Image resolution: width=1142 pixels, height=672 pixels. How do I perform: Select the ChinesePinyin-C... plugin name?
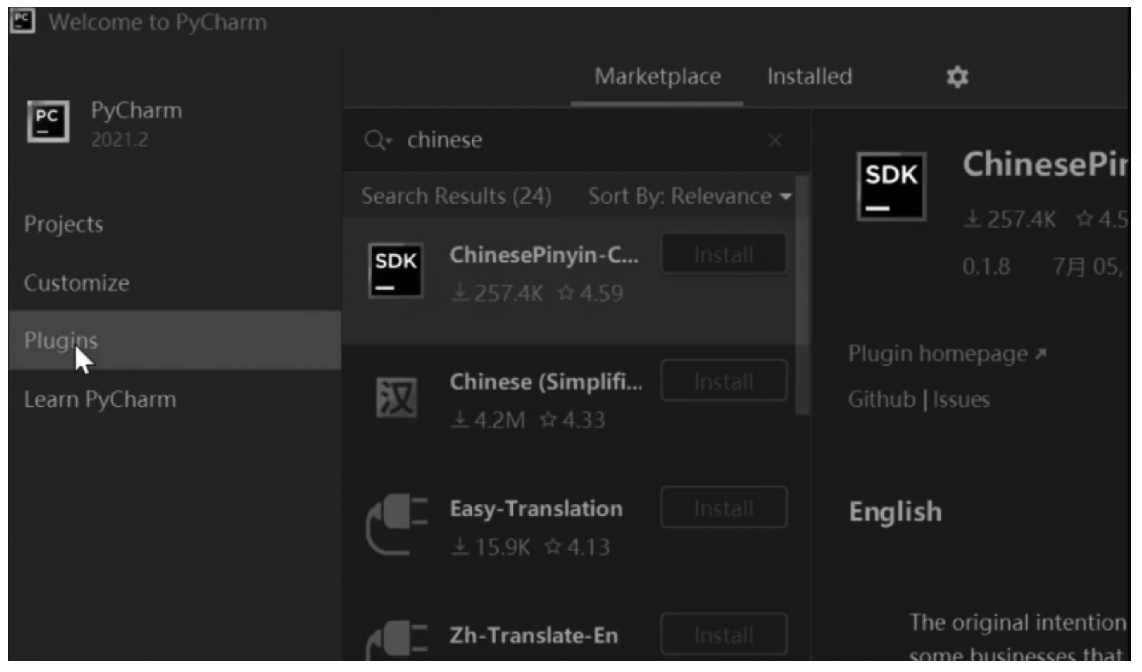[544, 255]
